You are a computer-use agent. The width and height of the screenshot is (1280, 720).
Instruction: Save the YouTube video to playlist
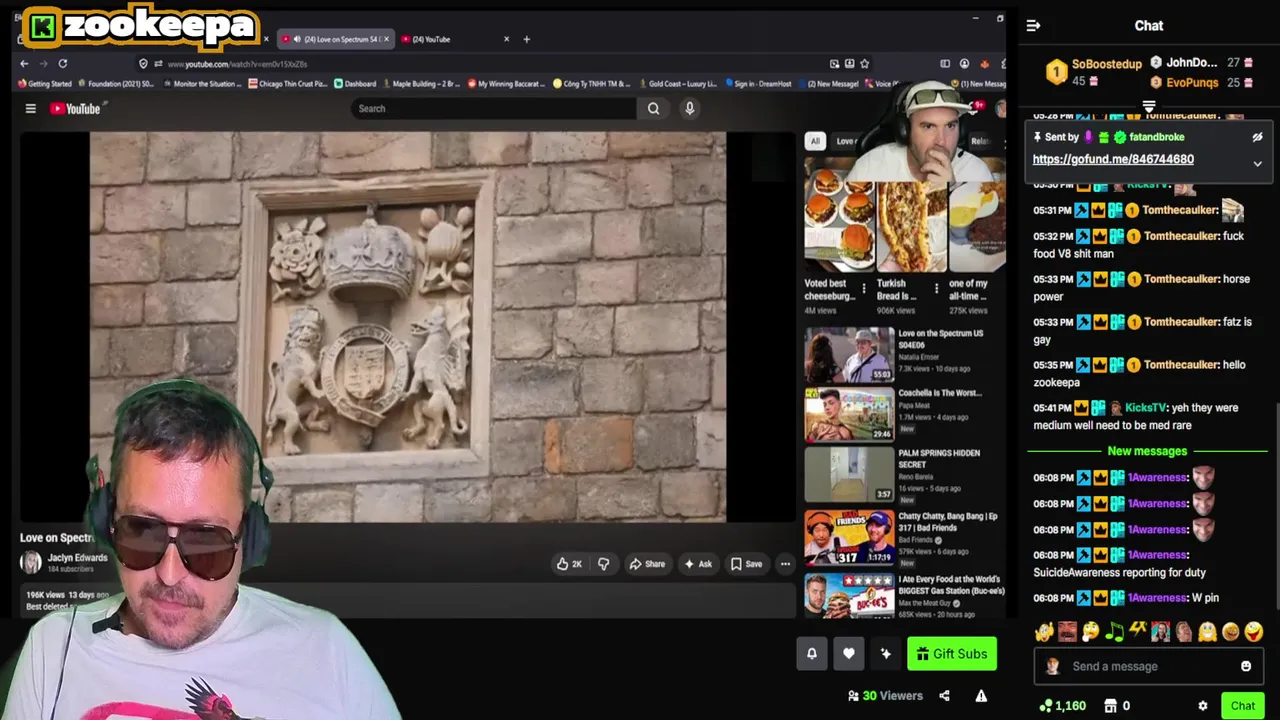coord(746,564)
